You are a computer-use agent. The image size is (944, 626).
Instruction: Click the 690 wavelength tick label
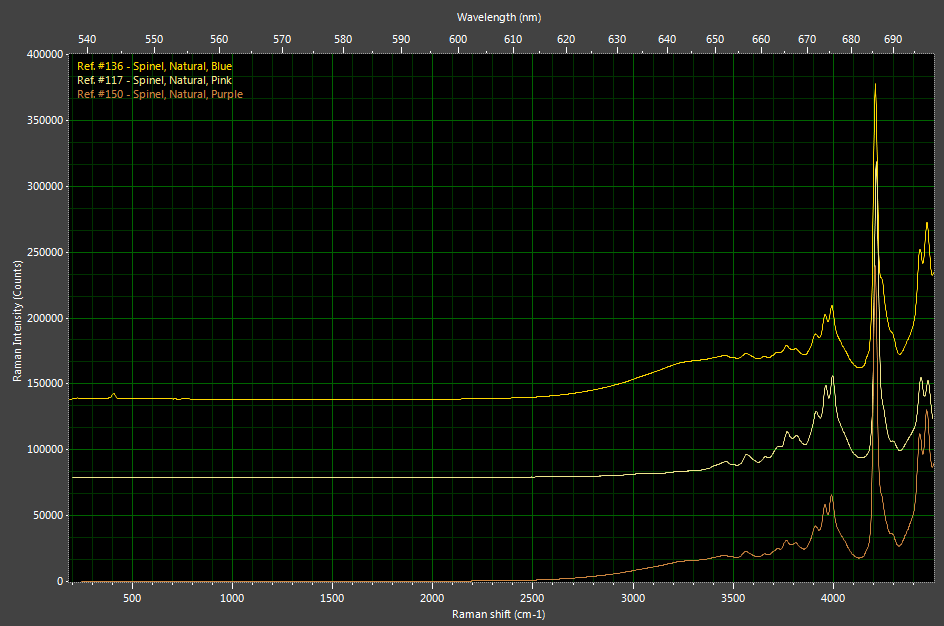pyautogui.click(x=893, y=39)
